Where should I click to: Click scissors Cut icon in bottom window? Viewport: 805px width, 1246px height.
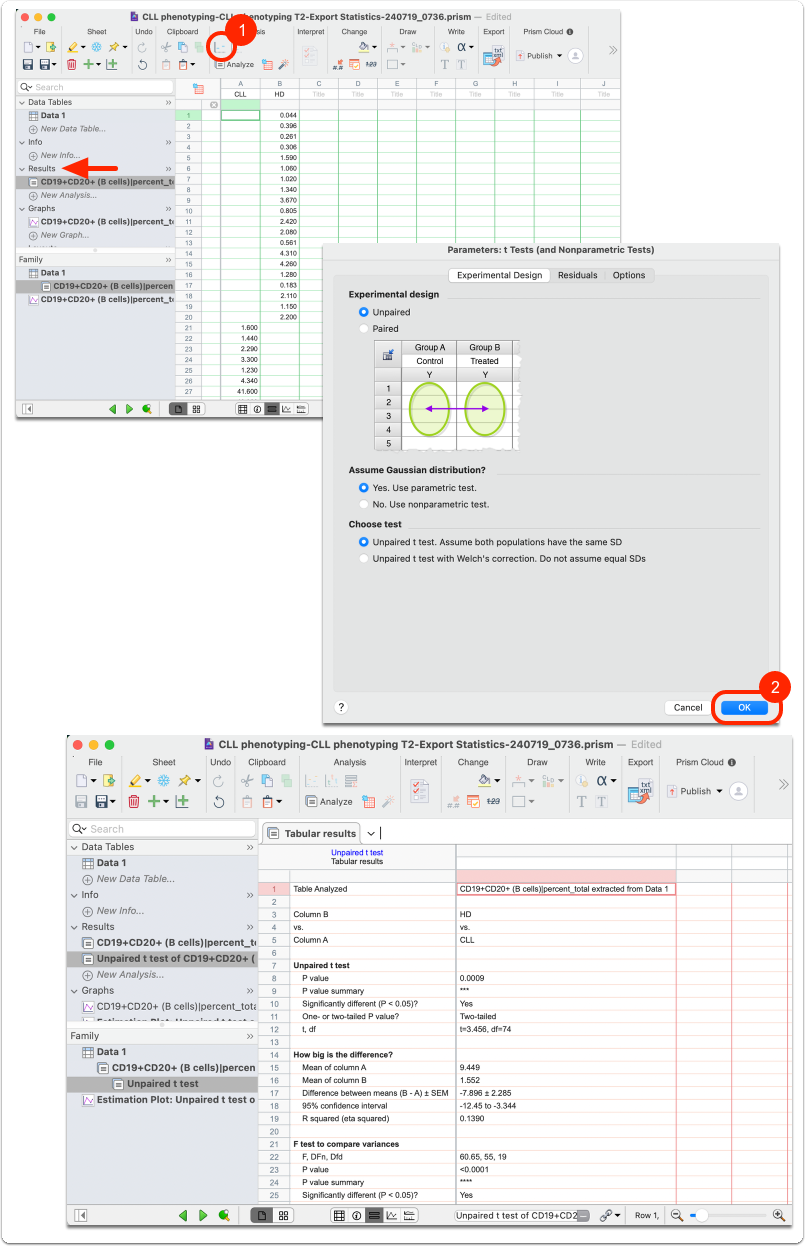coord(247,781)
